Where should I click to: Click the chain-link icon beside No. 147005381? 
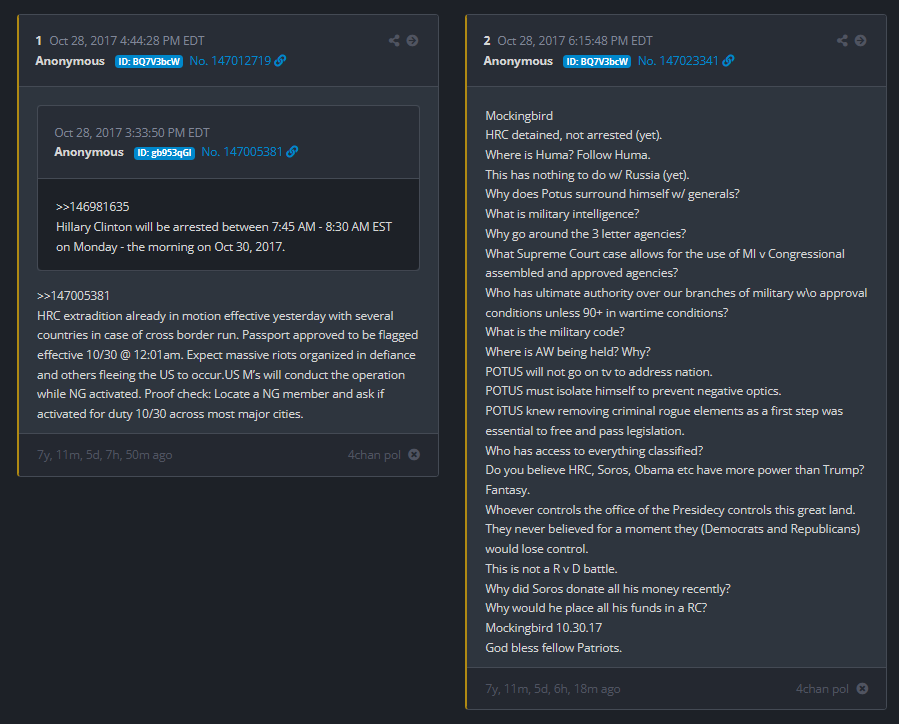pos(292,152)
